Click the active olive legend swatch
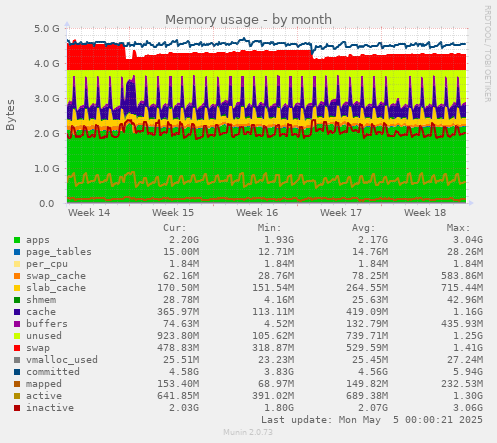Image resolution: width=497 pixels, height=443 pixels. [17, 396]
